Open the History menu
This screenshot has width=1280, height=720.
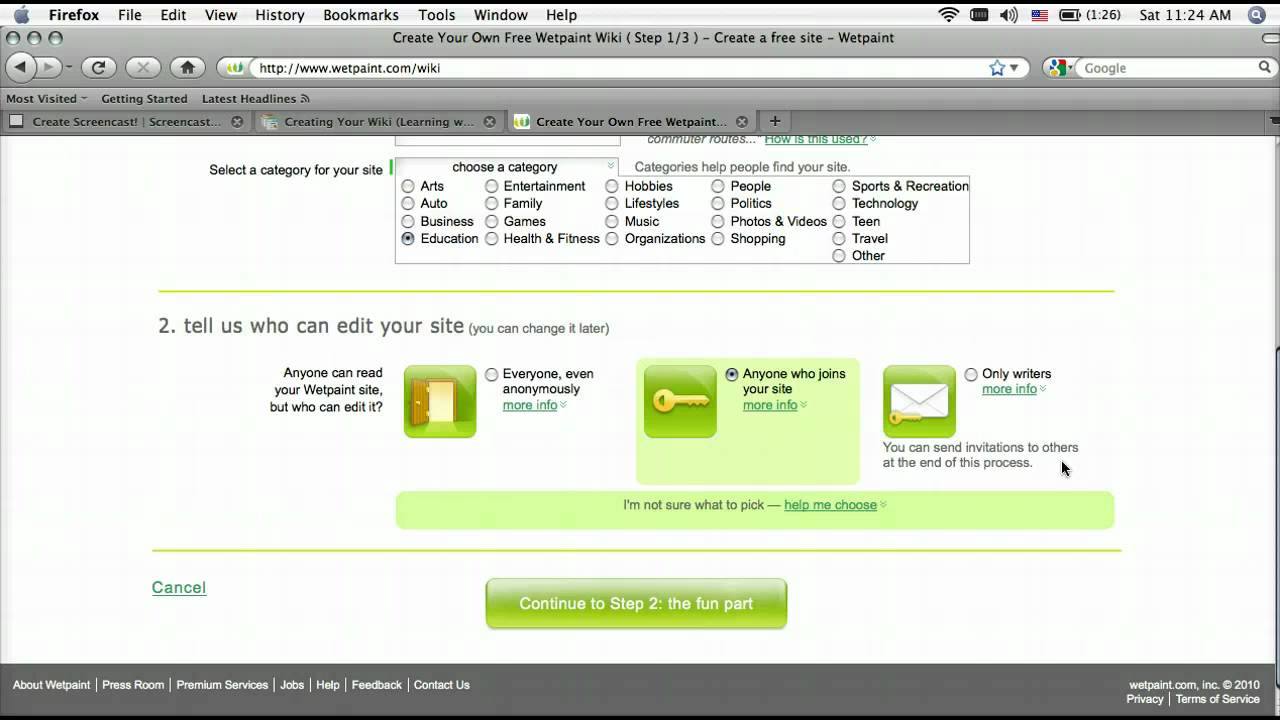pos(279,15)
